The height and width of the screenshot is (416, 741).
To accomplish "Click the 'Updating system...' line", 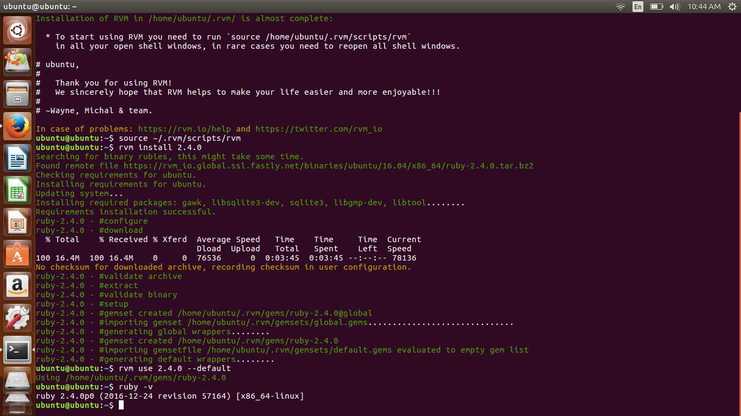I will [x=79, y=193].
